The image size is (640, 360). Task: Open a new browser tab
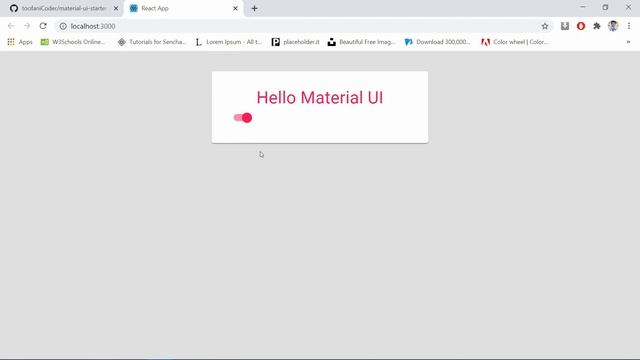[x=254, y=8]
